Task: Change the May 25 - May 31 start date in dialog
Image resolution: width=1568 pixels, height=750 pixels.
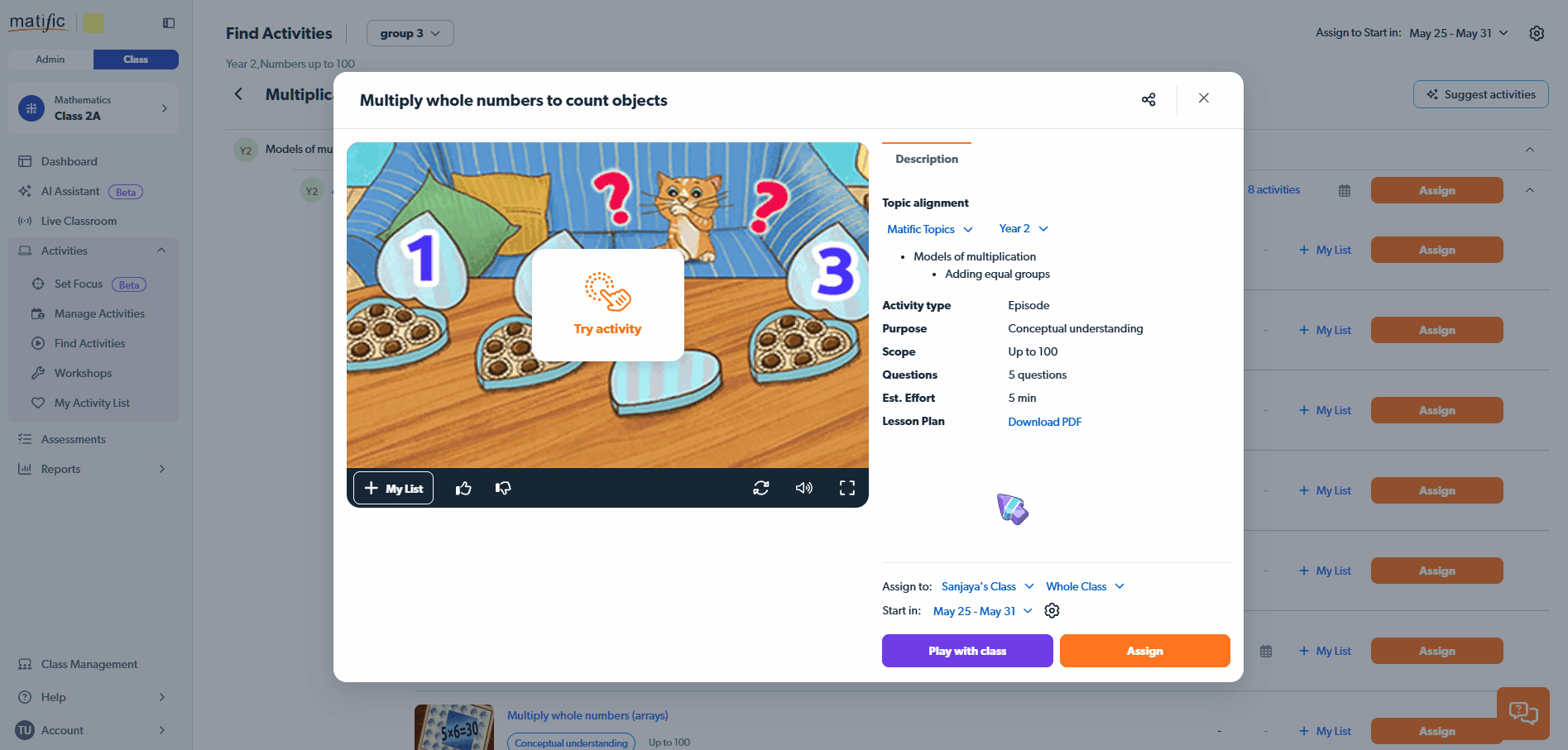Action: click(x=982, y=611)
